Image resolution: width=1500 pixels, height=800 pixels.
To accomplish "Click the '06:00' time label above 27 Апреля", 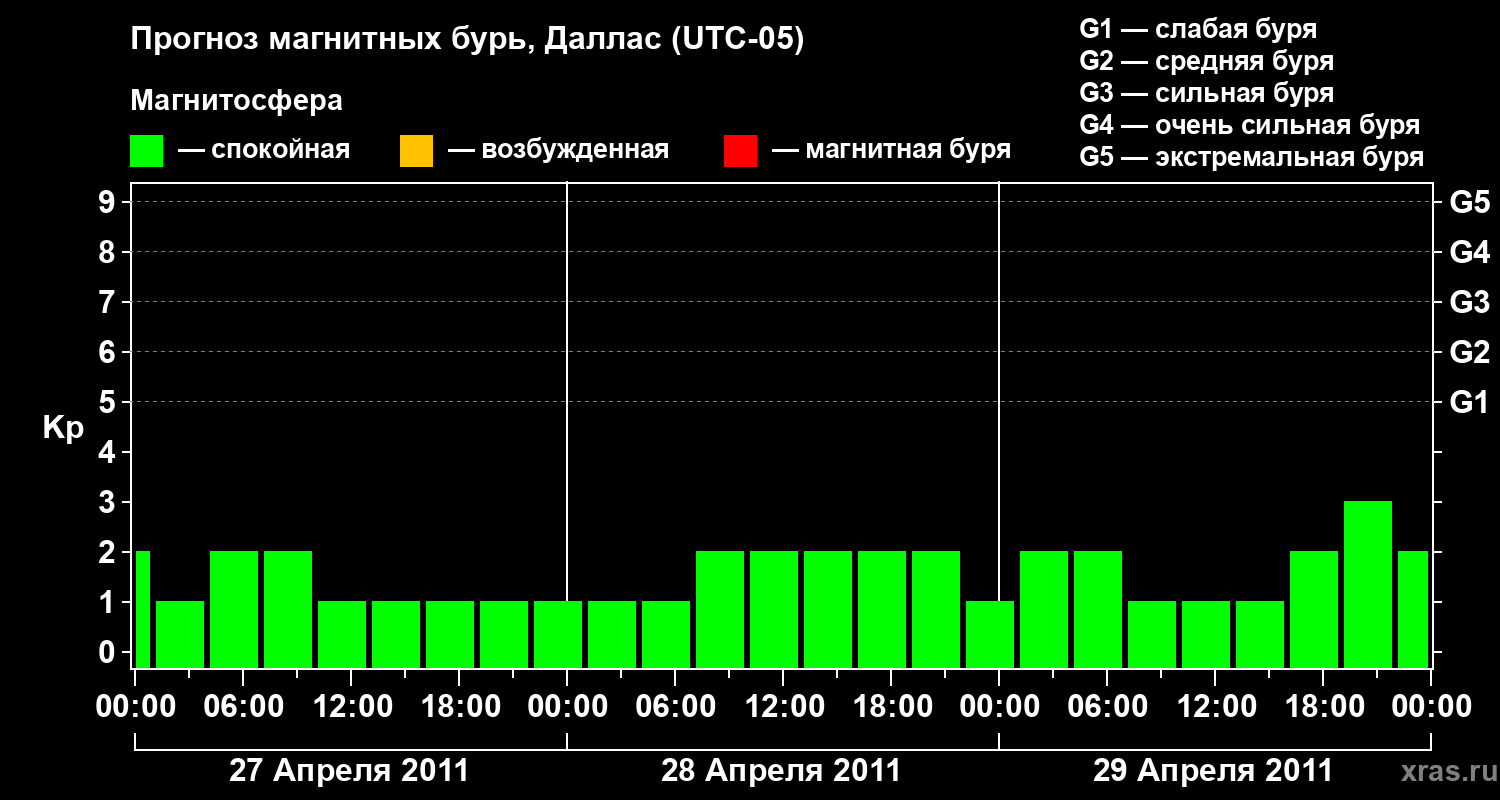I will [x=244, y=707].
